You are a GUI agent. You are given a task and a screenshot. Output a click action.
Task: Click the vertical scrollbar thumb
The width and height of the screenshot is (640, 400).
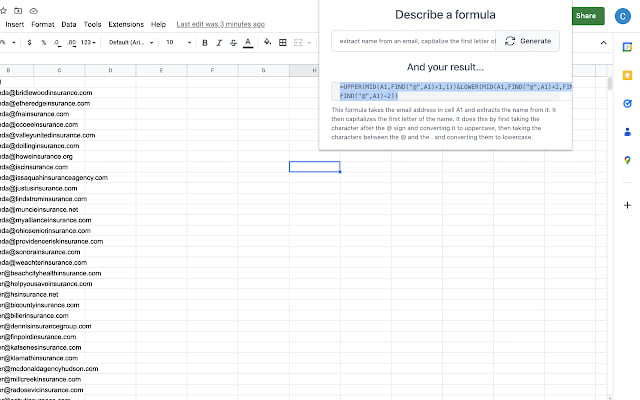610,84
